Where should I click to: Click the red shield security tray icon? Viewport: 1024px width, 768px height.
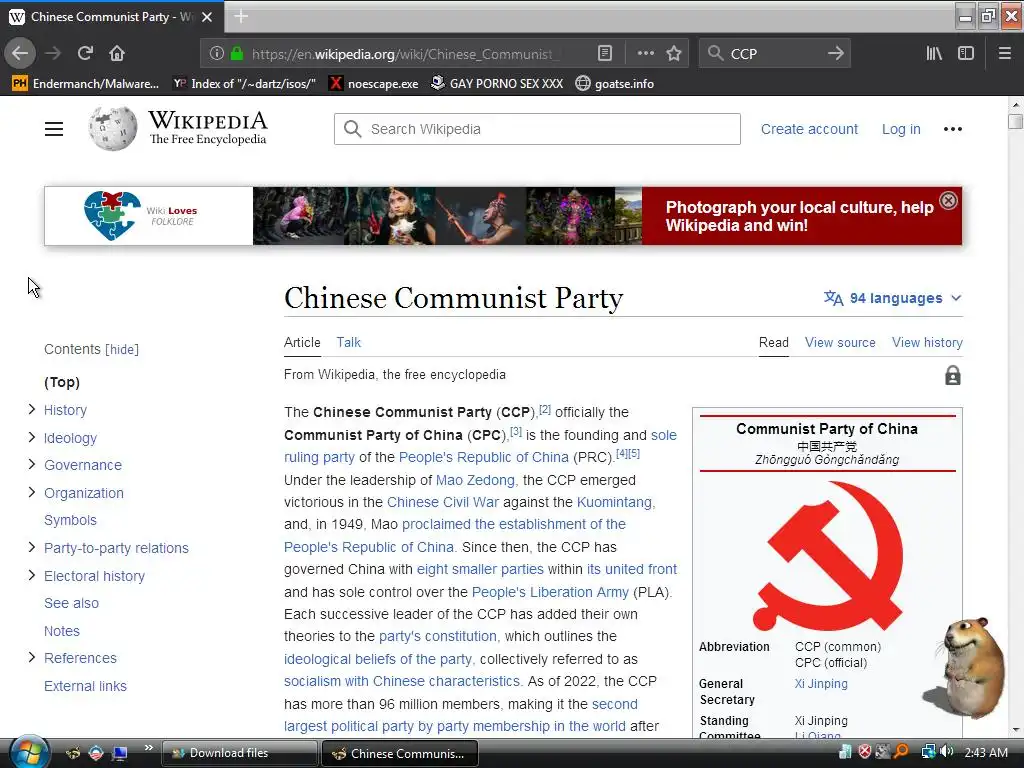pyautogui.click(x=865, y=752)
